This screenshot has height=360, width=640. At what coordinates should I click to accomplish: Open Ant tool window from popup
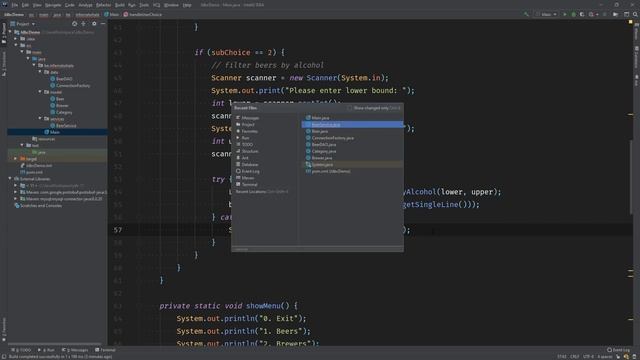tap(242, 158)
